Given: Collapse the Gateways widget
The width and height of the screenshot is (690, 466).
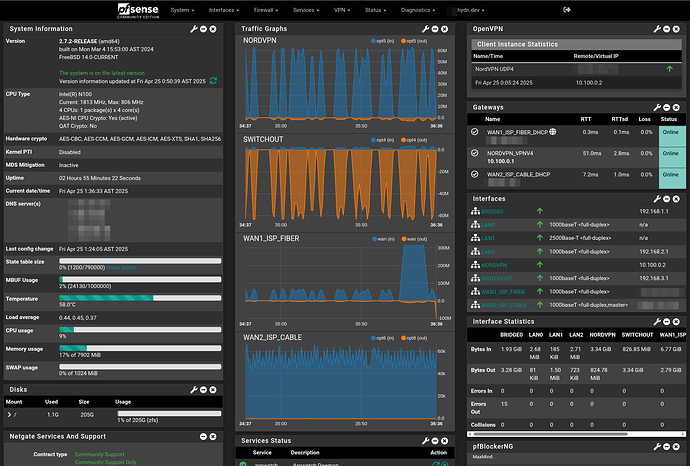Looking at the screenshot, I should (667, 107).
